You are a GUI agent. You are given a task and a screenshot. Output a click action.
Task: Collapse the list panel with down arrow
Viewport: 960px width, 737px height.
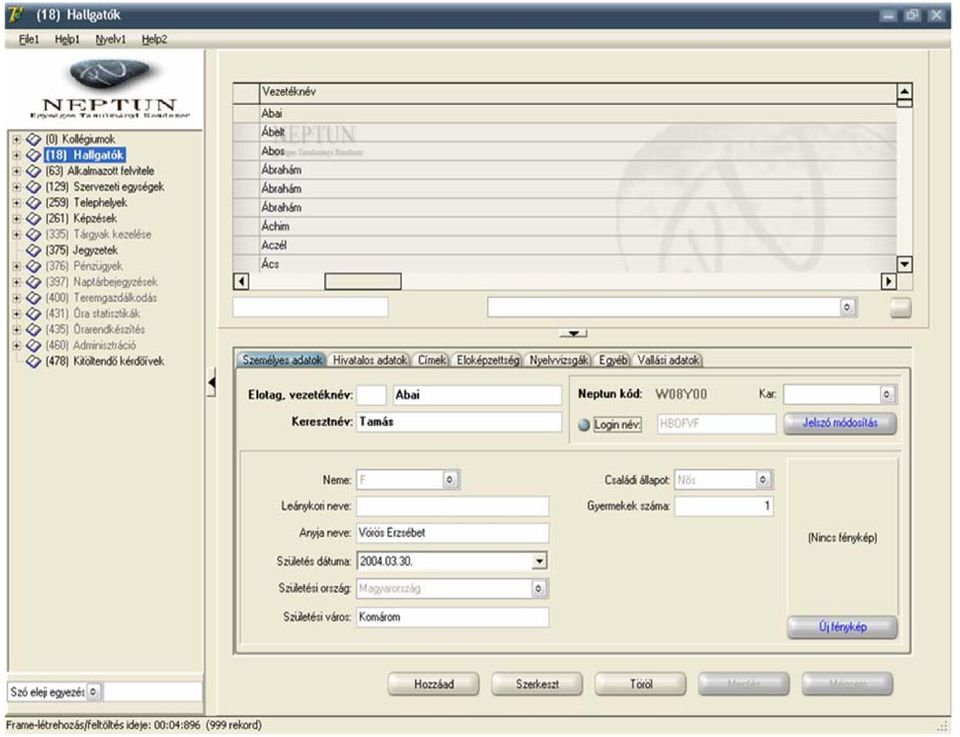[x=574, y=334]
